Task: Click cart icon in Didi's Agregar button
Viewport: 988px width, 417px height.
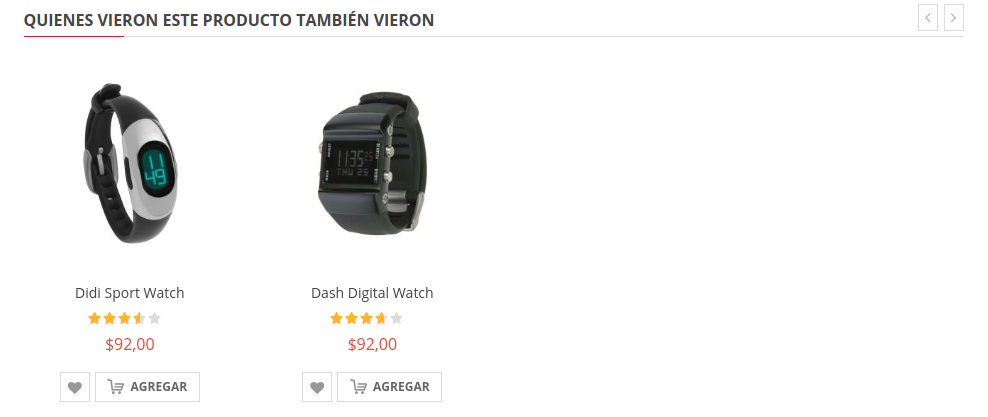Action: (115, 387)
